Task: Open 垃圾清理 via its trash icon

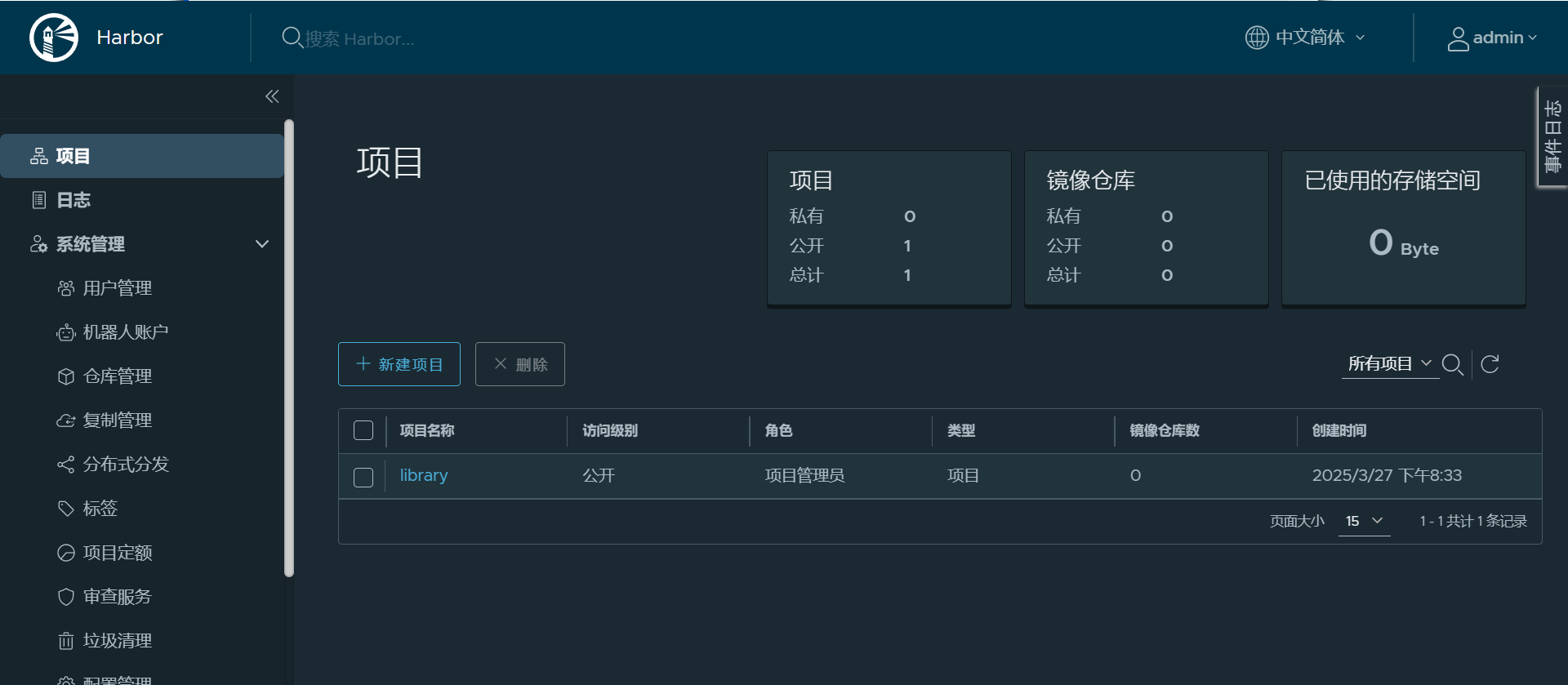Action: pyautogui.click(x=66, y=641)
